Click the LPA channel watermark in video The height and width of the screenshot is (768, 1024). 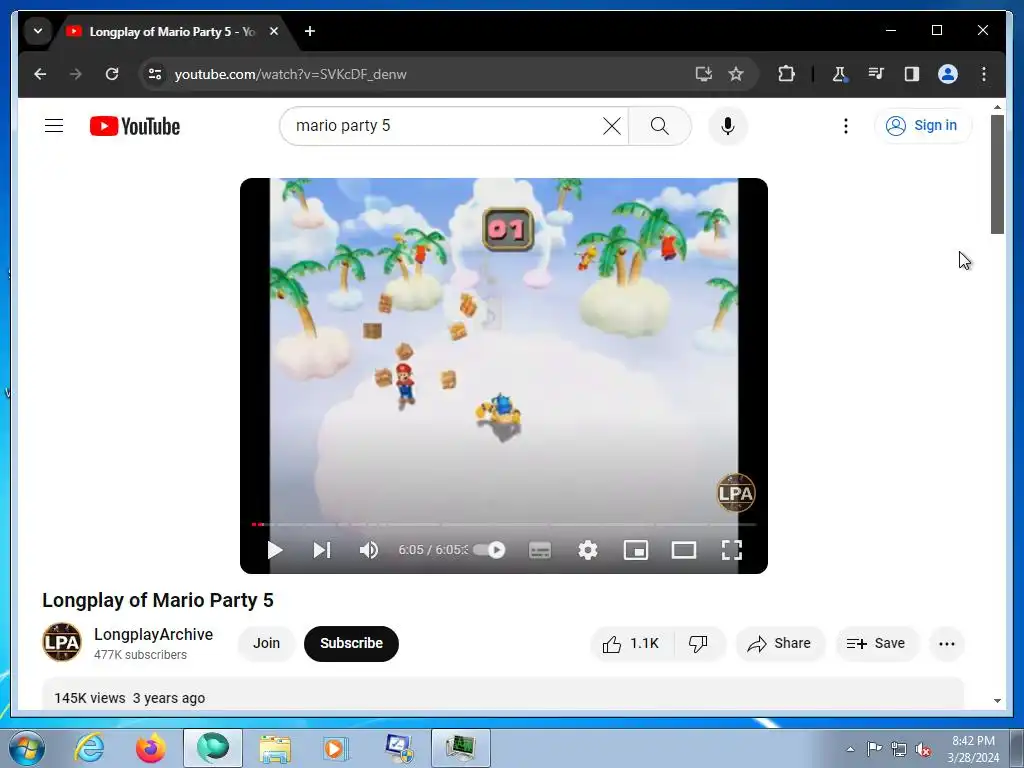pos(736,492)
